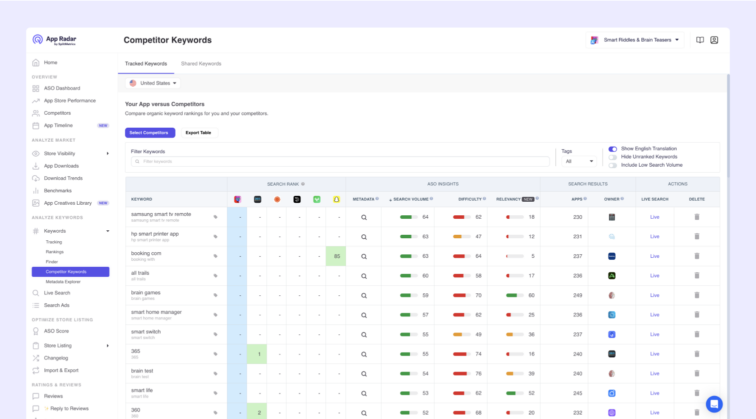This screenshot has width=756, height=419.
Task: Click the metadata search icon for booking com
Action: tap(364, 257)
